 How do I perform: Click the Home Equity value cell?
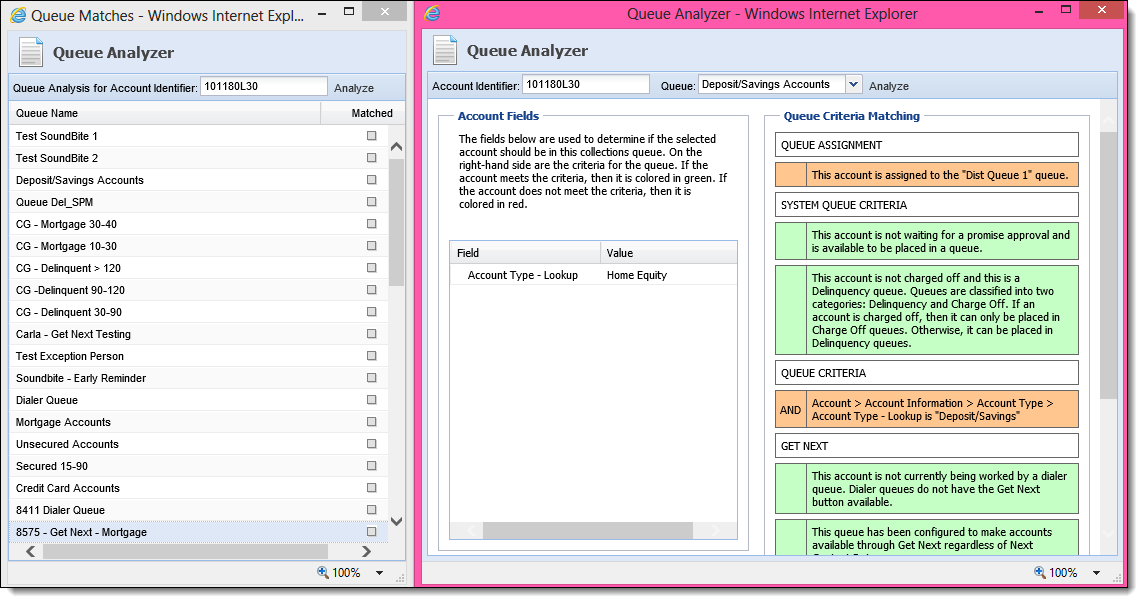pos(668,275)
